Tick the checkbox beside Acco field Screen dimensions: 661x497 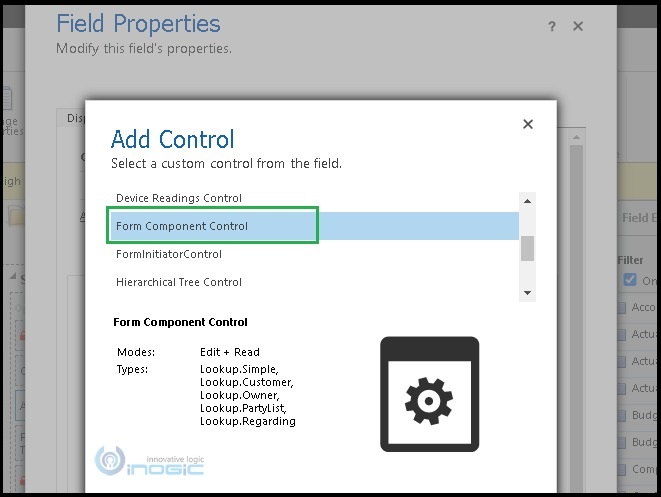point(622,307)
